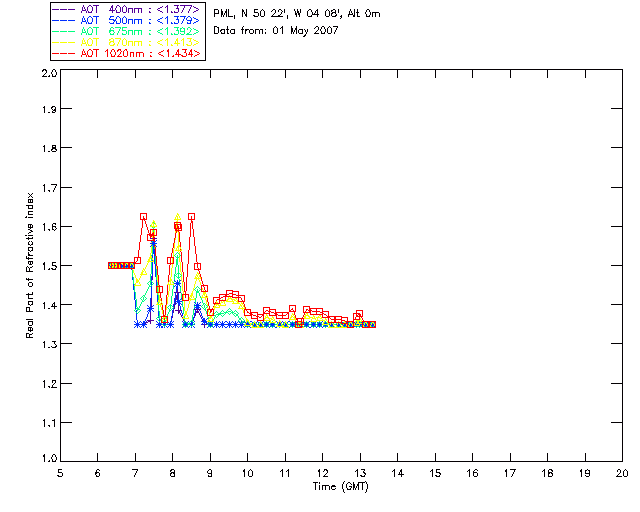Click the PML station location text

(x=297, y=14)
